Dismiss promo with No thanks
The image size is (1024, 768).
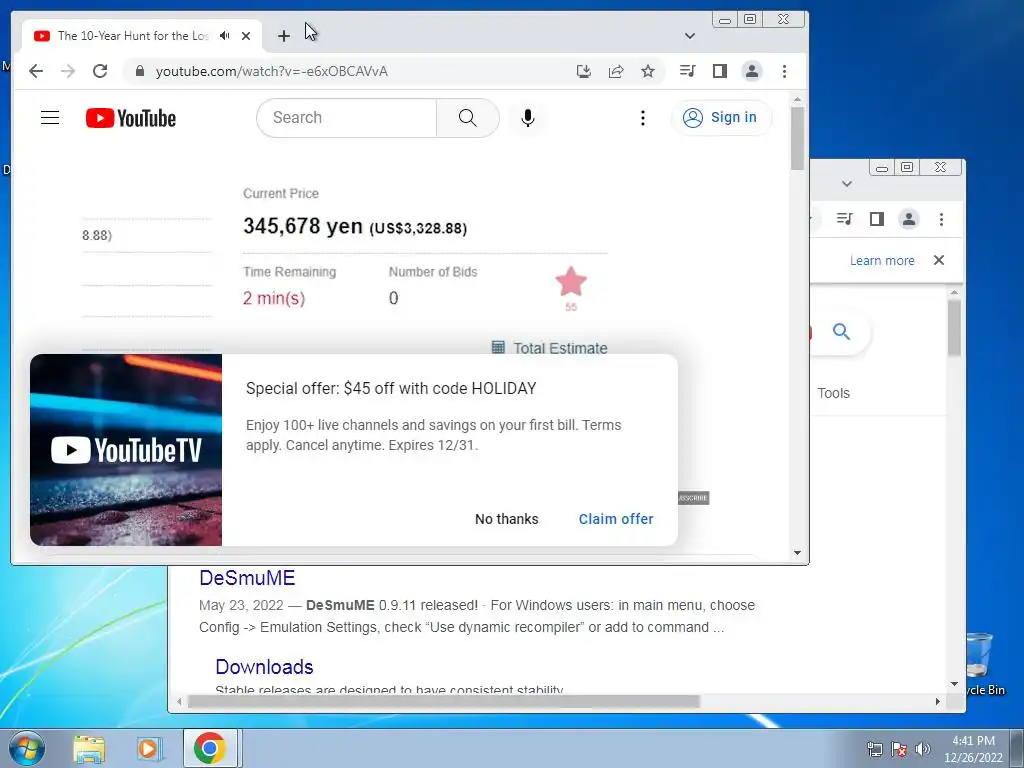pyautogui.click(x=507, y=519)
